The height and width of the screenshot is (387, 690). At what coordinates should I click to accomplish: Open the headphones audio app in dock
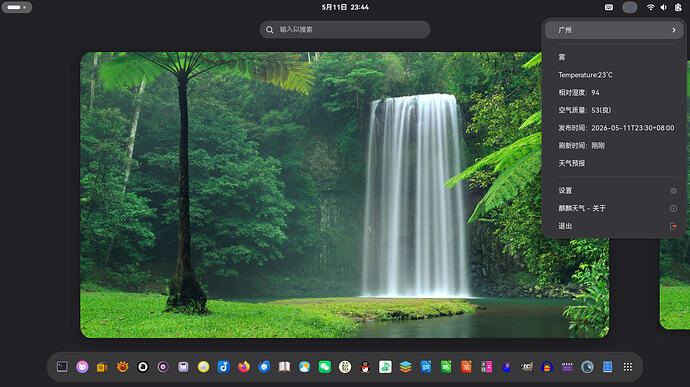click(547, 367)
